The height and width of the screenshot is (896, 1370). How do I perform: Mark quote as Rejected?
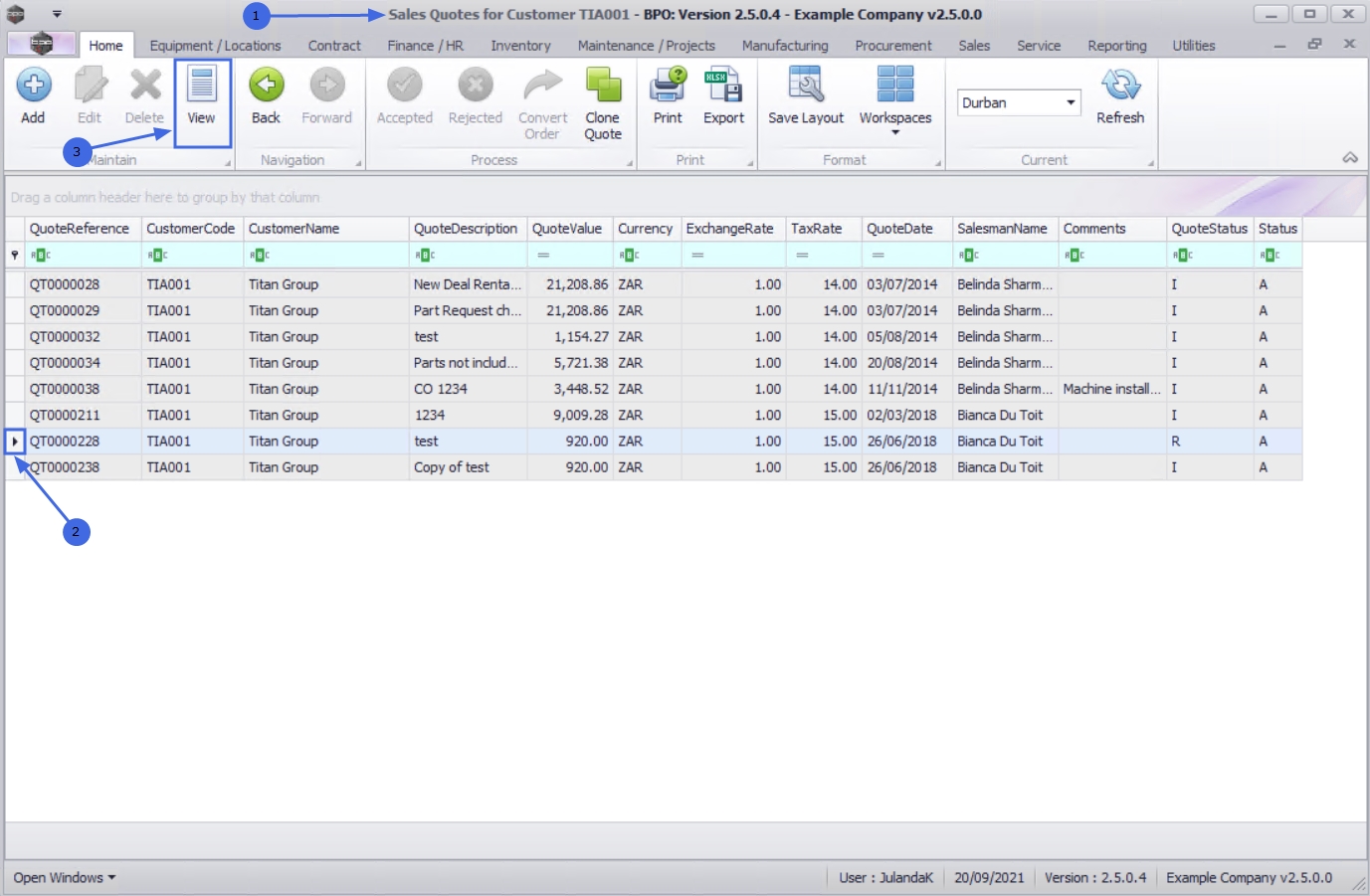pos(475,86)
